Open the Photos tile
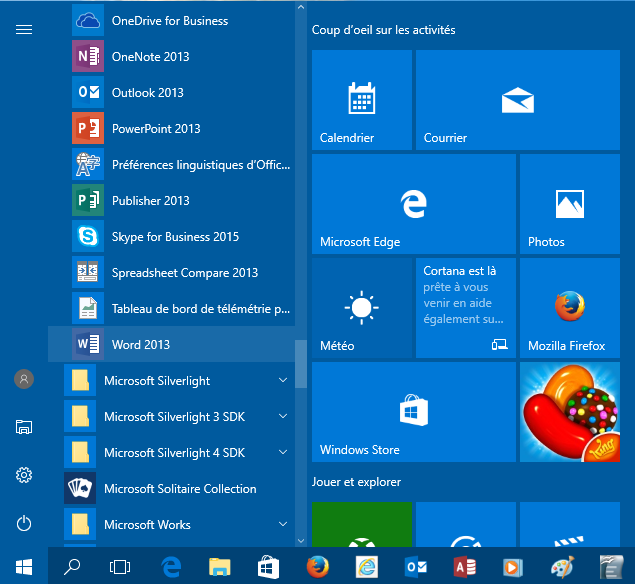The image size is (635, 584). pos(570,204)
